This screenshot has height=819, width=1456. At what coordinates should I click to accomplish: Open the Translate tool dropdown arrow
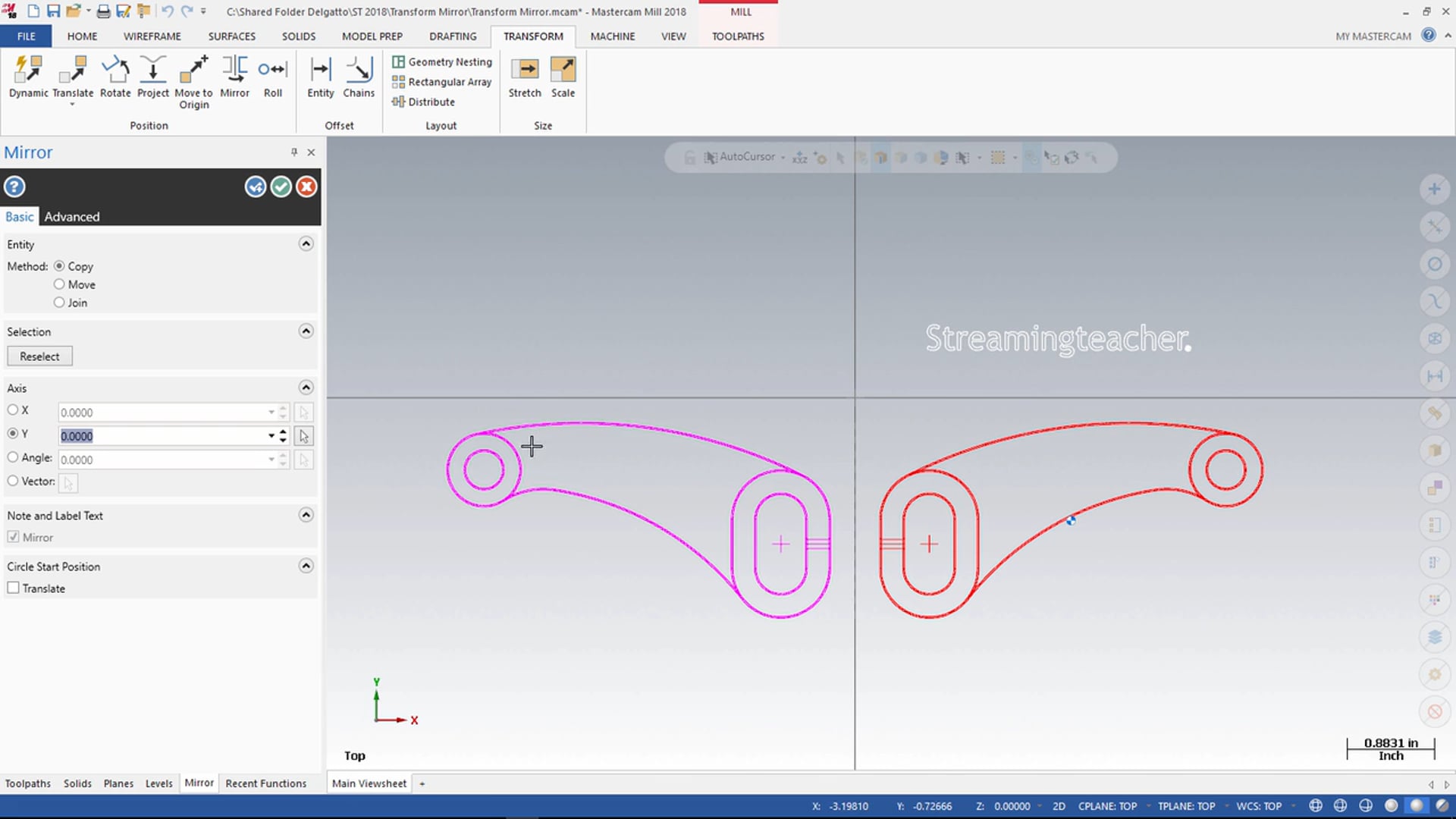[73, 105]
